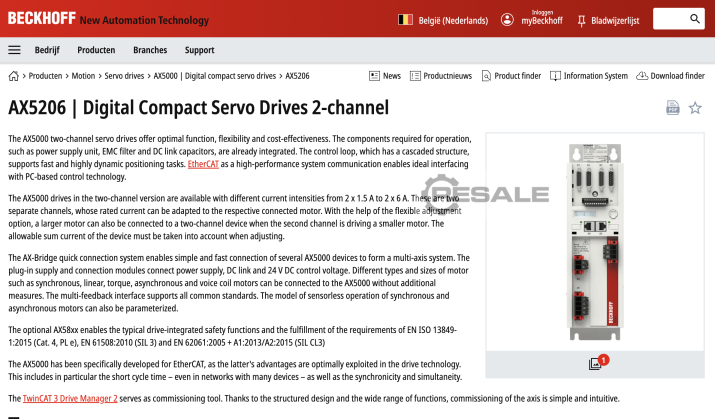This screenshot has height=419, width=715.
Task: Click the Product finder icon
Action: (x=486, y=76)
